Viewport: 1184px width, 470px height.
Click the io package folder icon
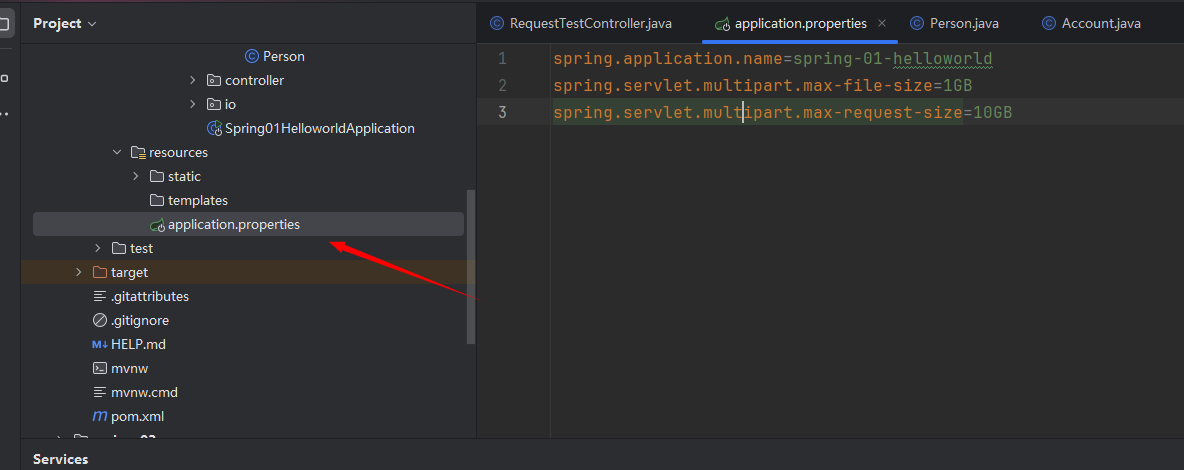[x=214, y=104]
